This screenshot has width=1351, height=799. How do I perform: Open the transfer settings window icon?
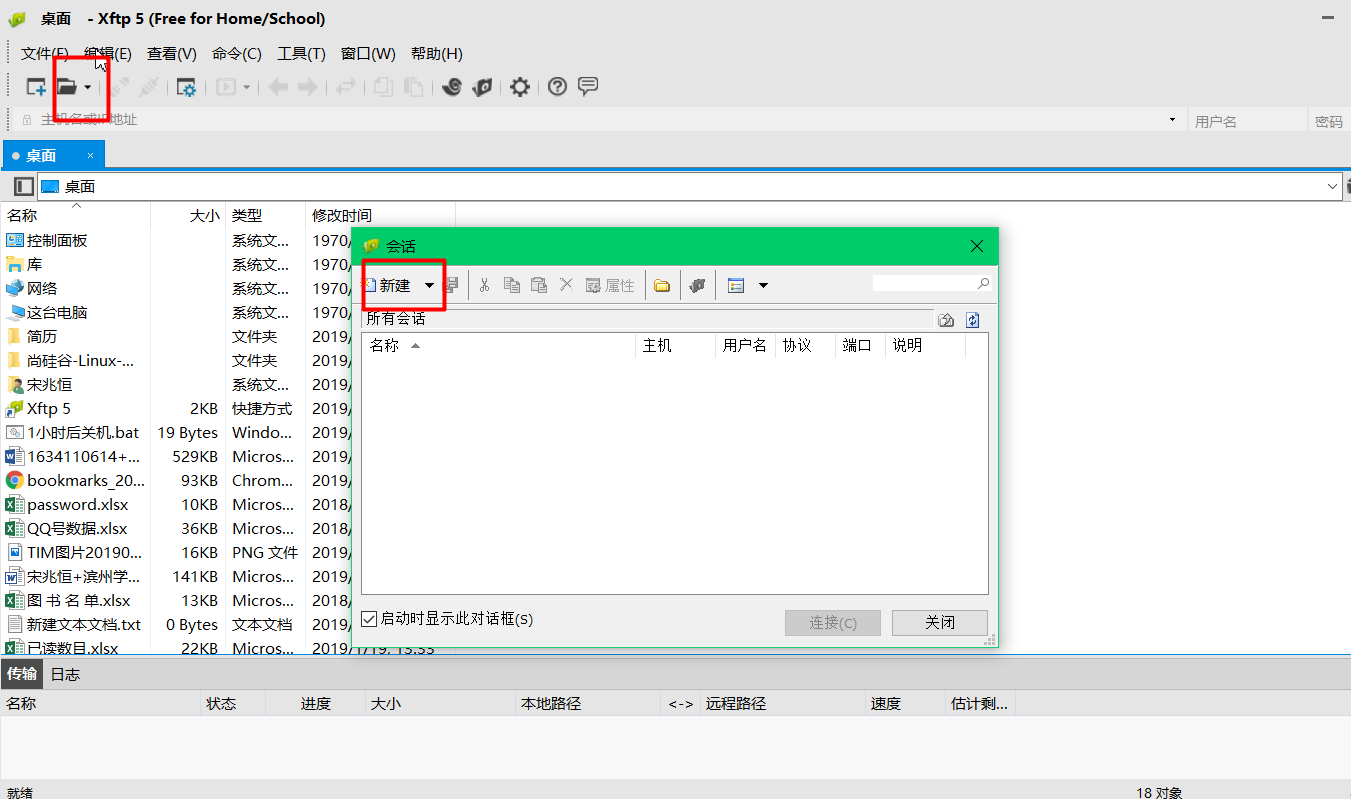click(185, 86)
